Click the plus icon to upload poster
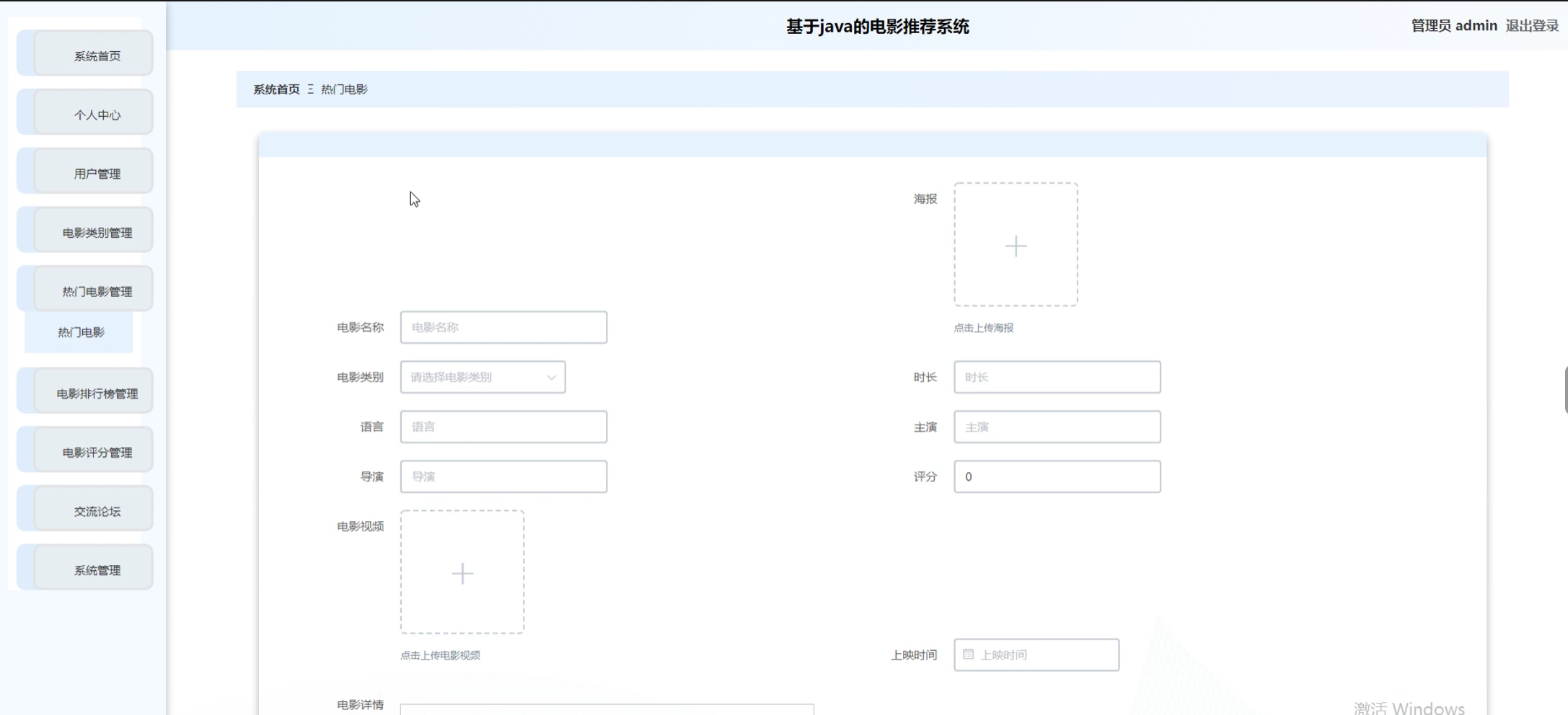 click(x=1016, y=246)
